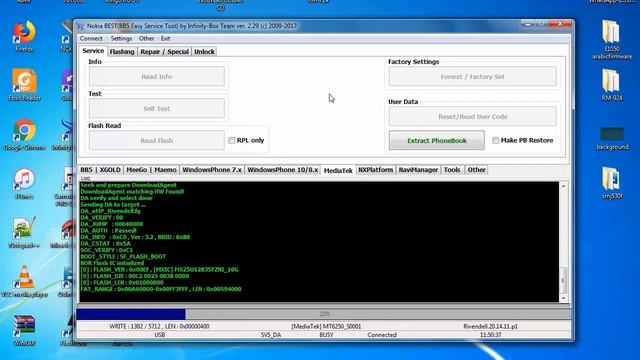Open the E1050 arabicfirmware folder on desktop
Viewport: 640px width, 360px height.
tap(612, 39)
